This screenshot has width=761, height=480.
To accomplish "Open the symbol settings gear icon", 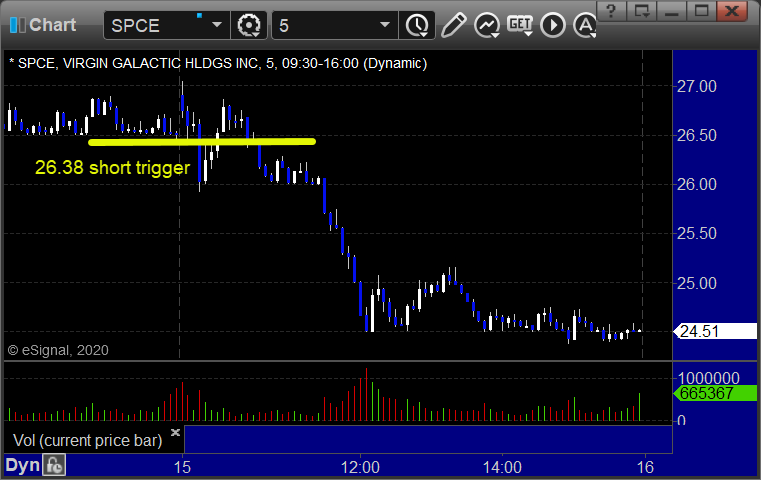I will [248, 25].
